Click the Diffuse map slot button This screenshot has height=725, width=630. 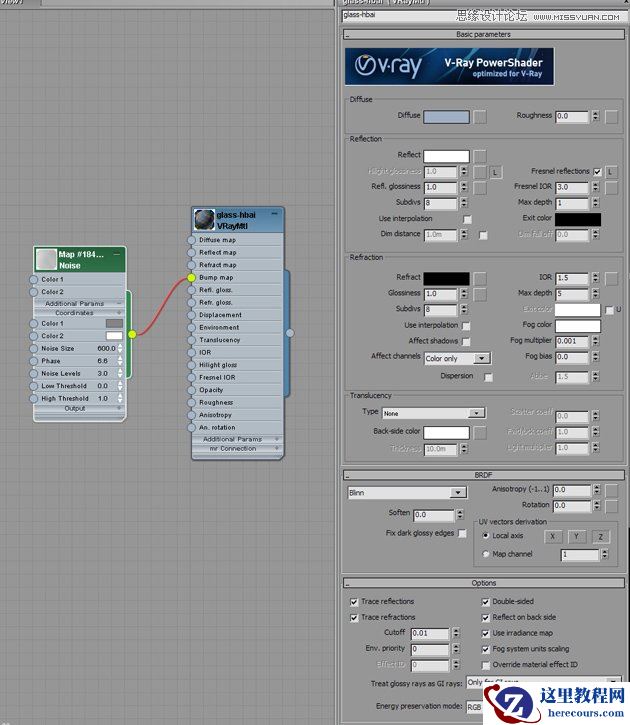tap(480, 117)
